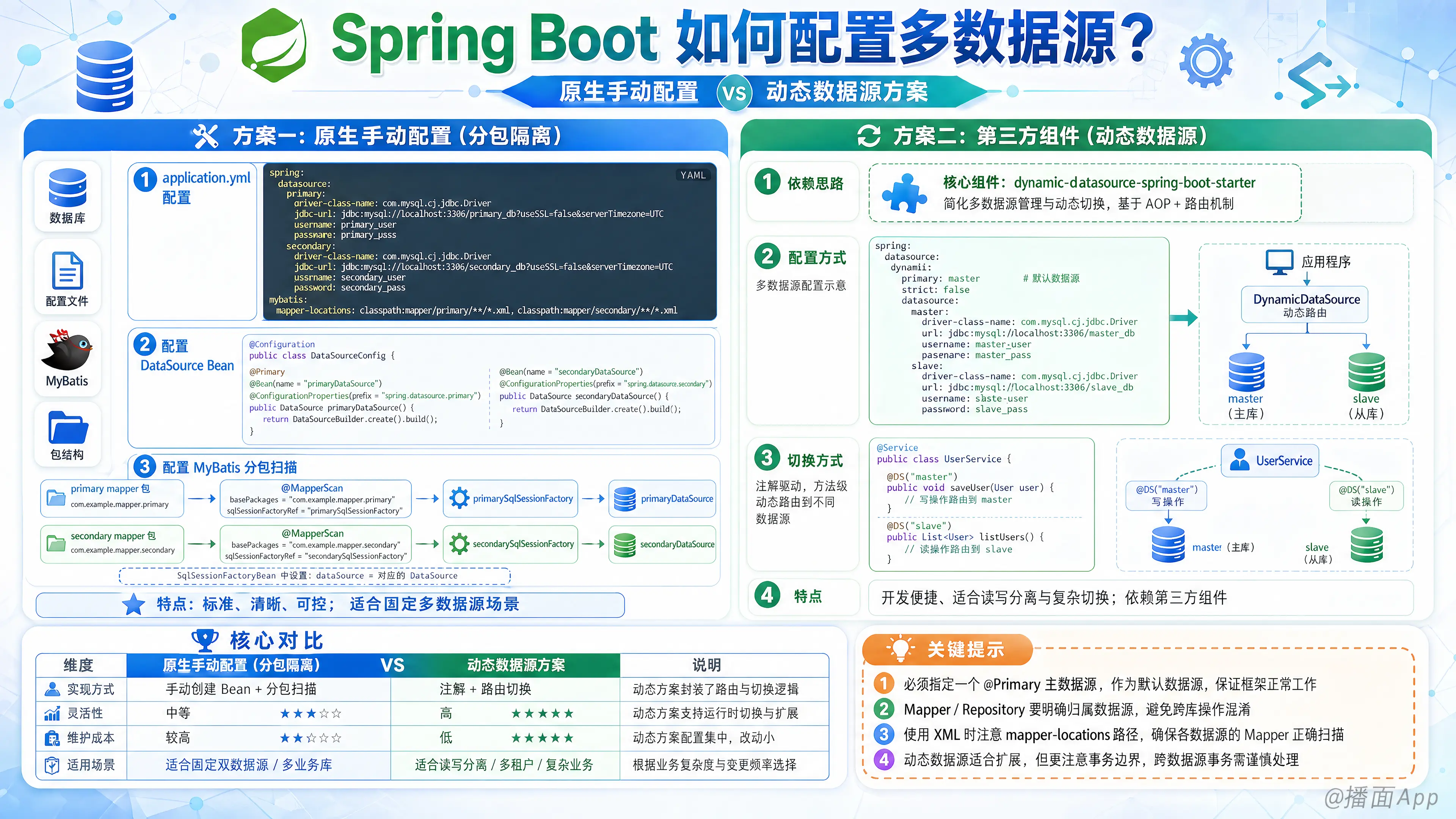Click the user icon beside UserService
Image resolution: width=1456 pixels, height=819 pixels.
pos(1239,460)
